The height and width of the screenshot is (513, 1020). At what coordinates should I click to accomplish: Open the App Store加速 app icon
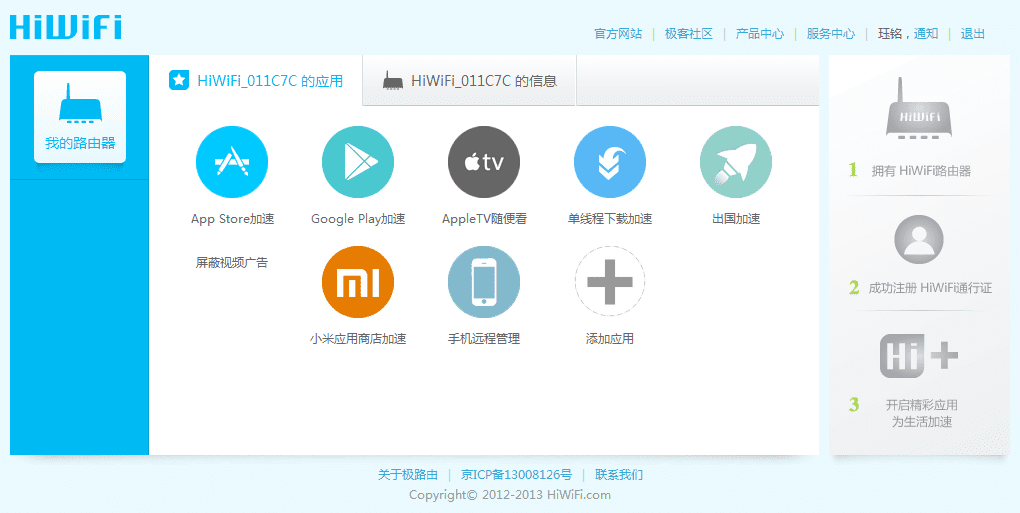(x=232, y=162)
